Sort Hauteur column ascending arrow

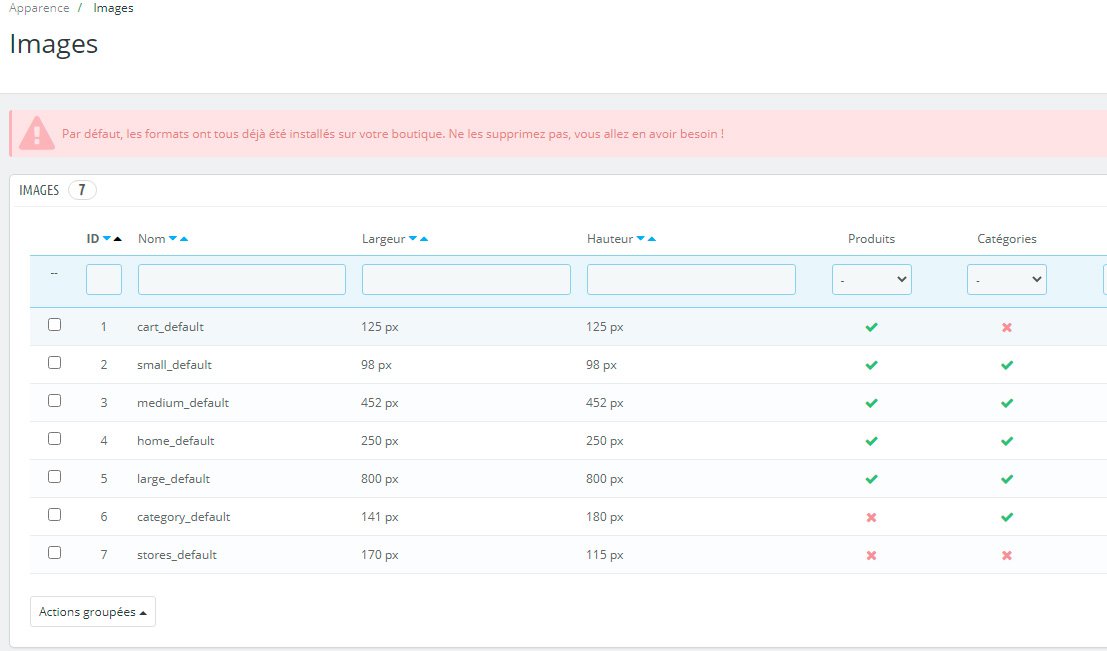coord(652,239)
